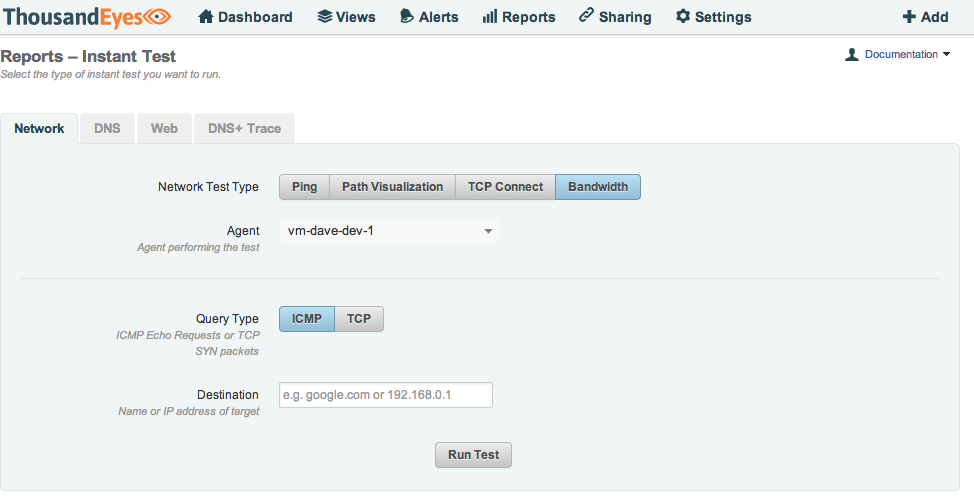Click the Documentation account link

coord(901,55)
